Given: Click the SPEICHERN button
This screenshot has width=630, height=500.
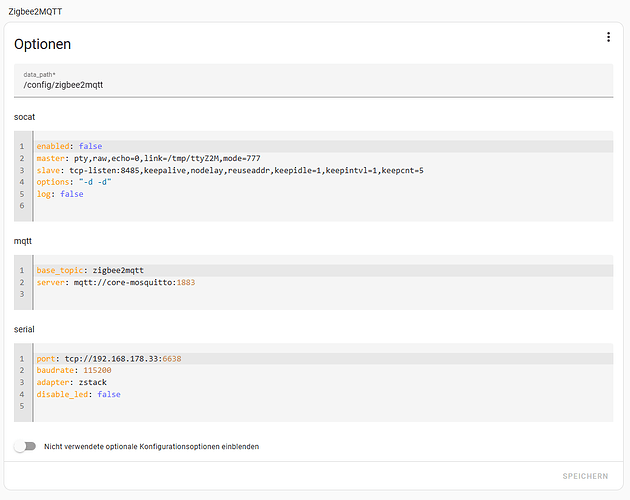Looking at the screenshot, I should click(x=584, y=478).
